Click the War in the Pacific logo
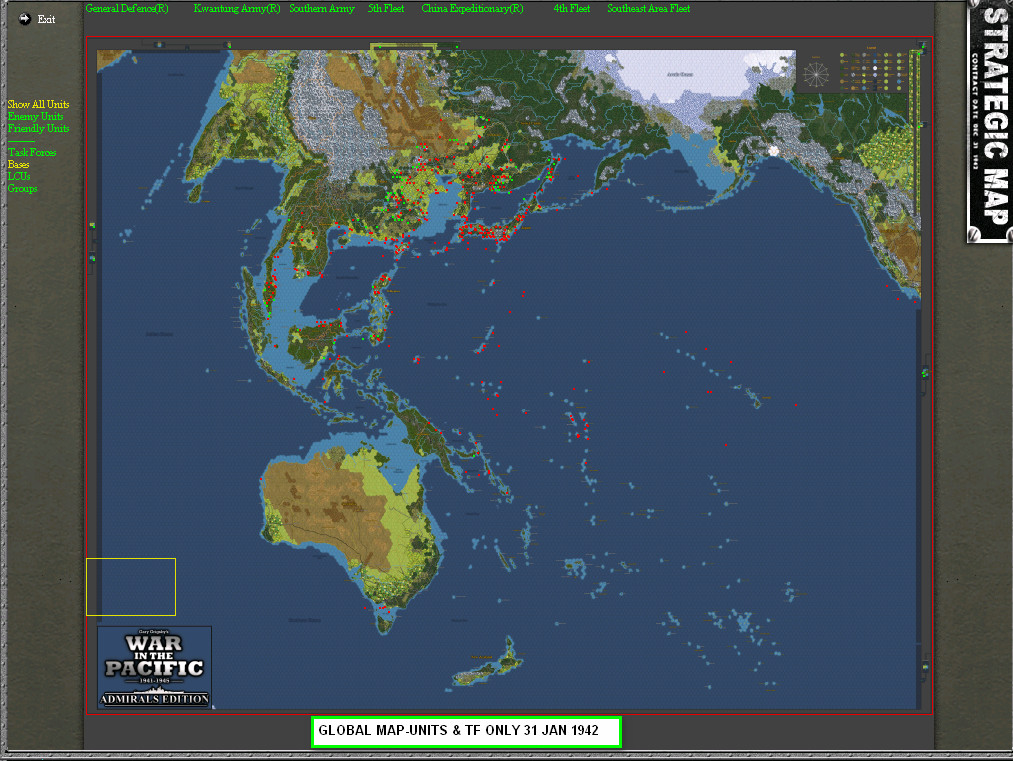This screenshot has height=761, width=1013. point(154,667)
